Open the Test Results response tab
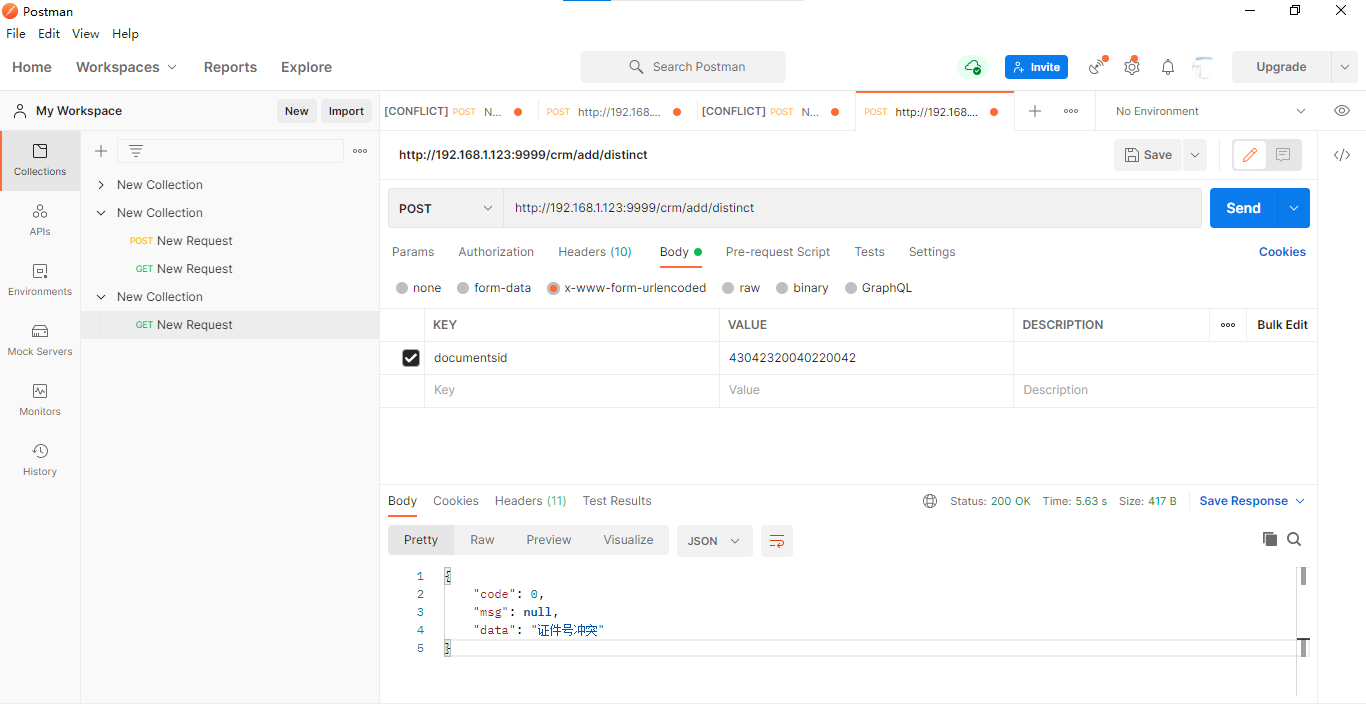 617,501
